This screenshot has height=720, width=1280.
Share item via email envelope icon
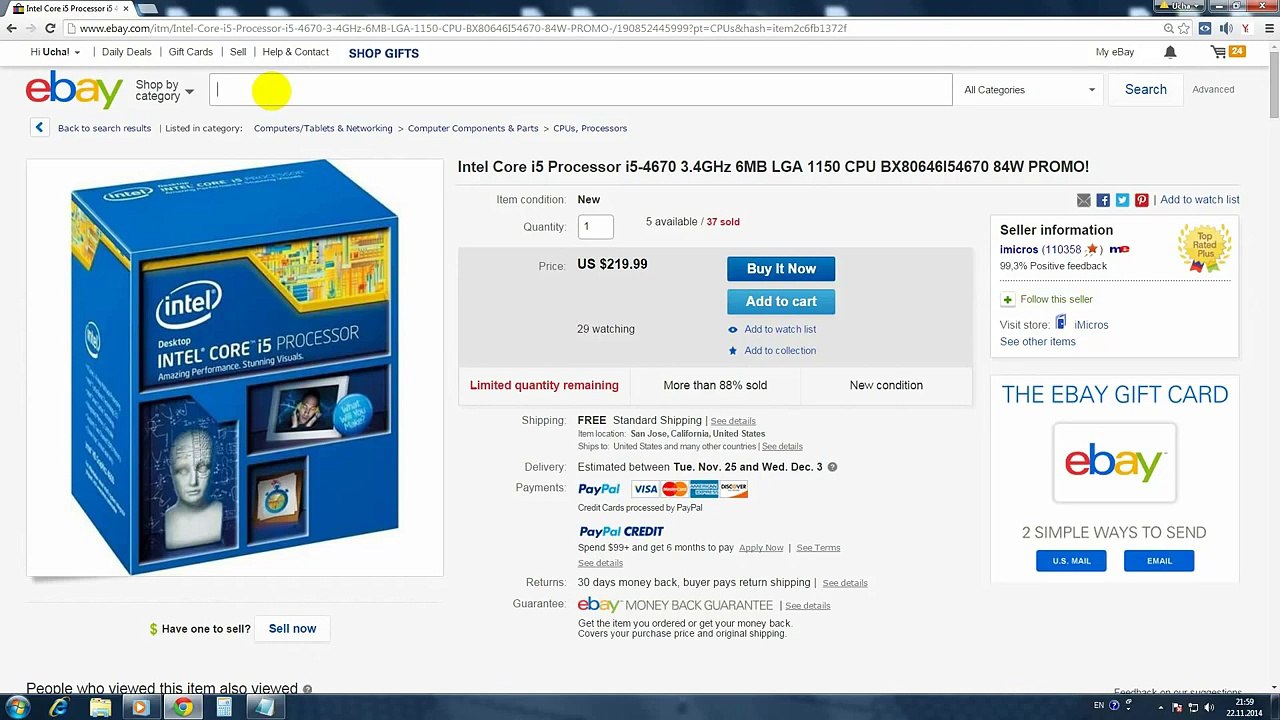1084,200
